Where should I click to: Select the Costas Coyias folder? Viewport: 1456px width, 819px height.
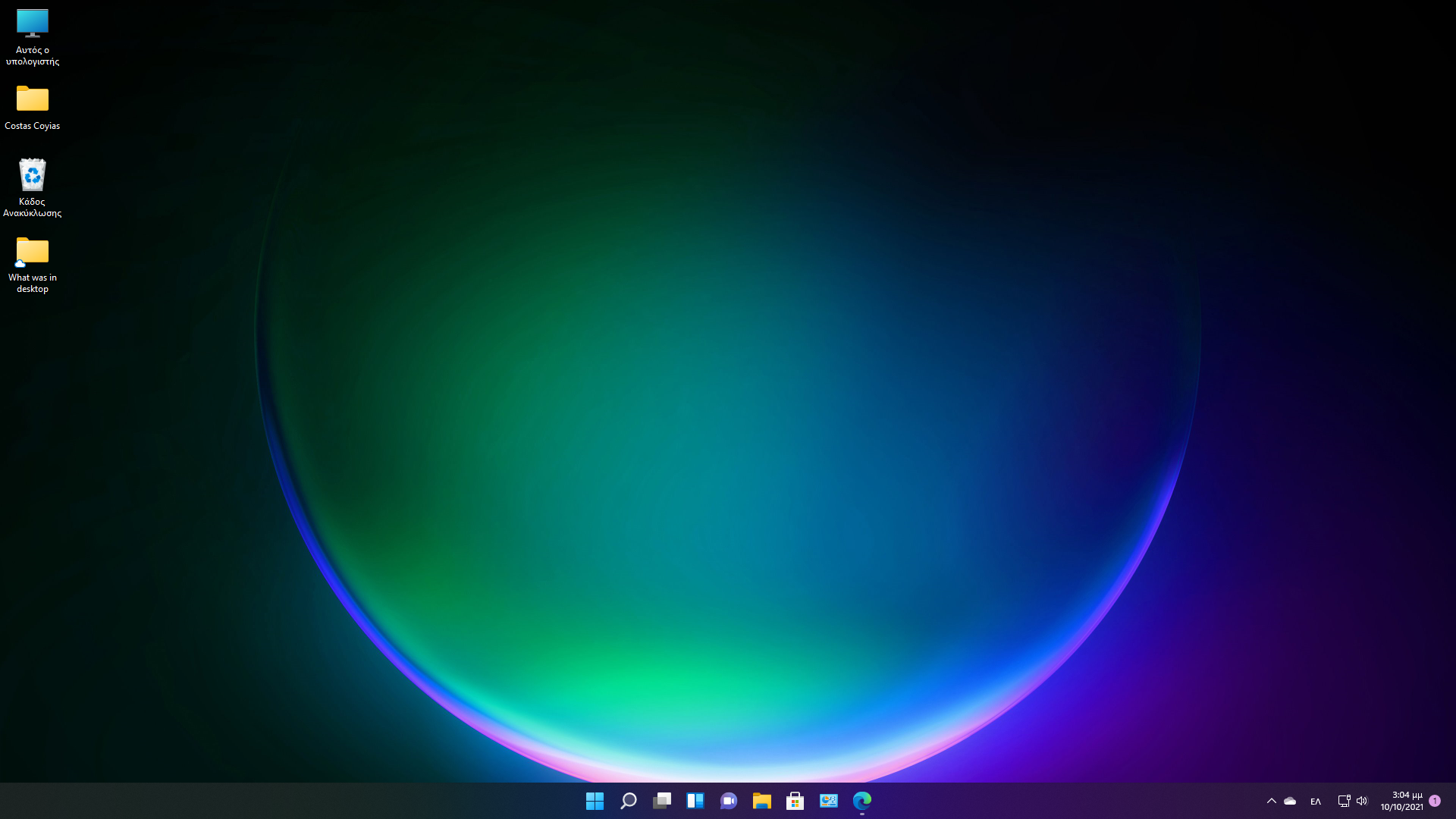33,108
